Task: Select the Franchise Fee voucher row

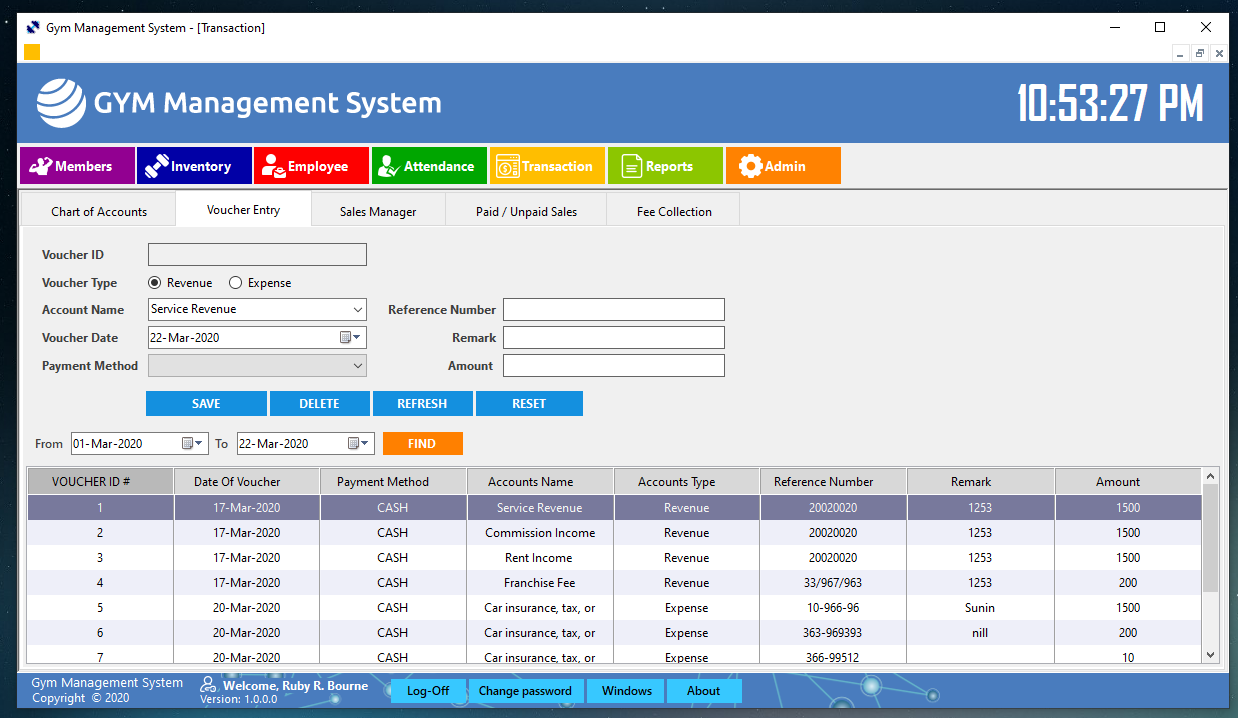Action: pyautogui.click(x=540, y=582)
